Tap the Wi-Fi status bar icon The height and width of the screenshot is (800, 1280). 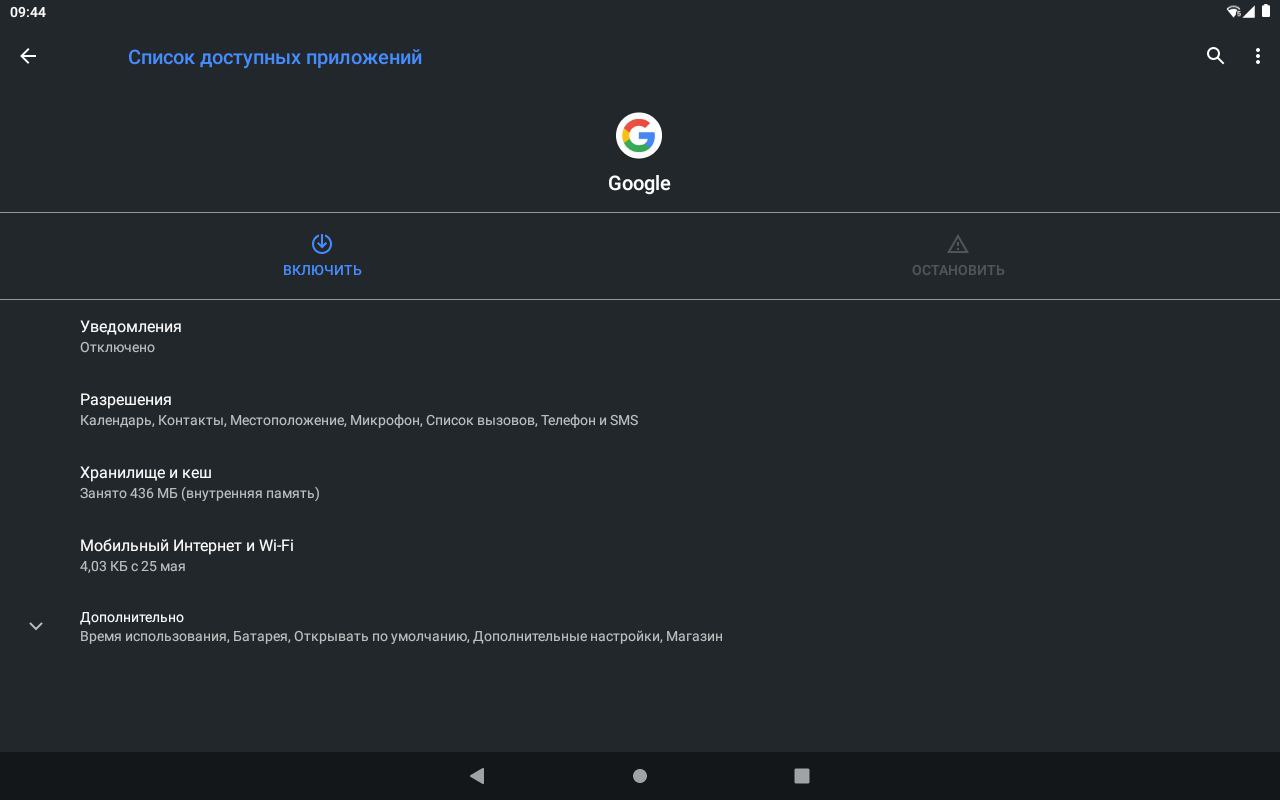pos(1234,12)
